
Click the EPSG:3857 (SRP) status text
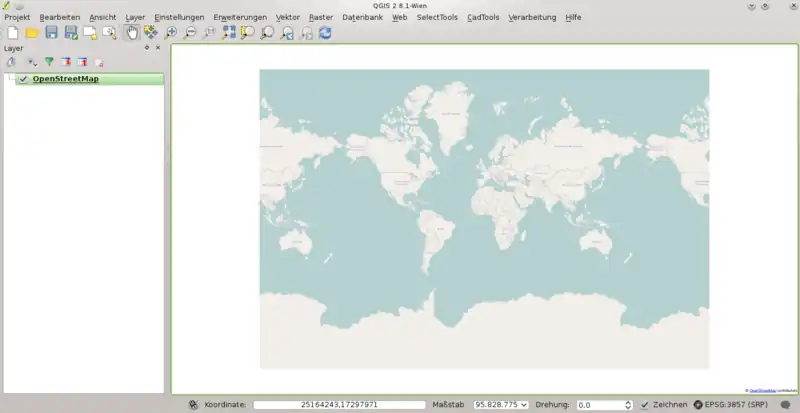[736, 404]
